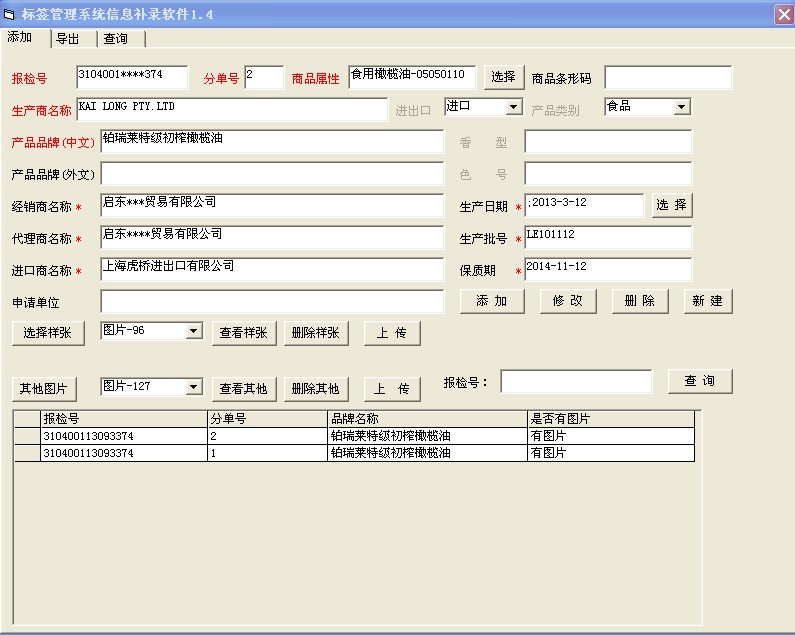
Task: Click 有图片 cell in second row
Action: tap(611, 453)
